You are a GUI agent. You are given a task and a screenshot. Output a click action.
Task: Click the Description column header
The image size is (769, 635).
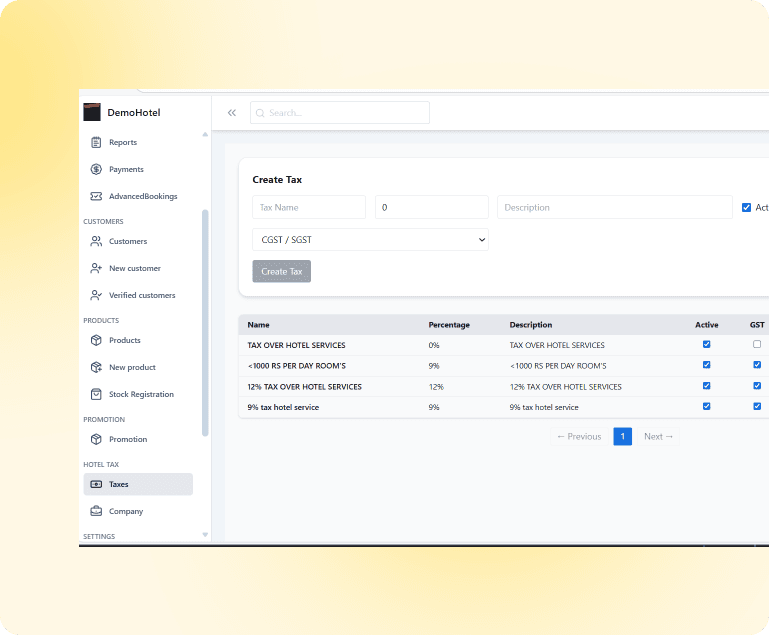(x=531, y=325)
